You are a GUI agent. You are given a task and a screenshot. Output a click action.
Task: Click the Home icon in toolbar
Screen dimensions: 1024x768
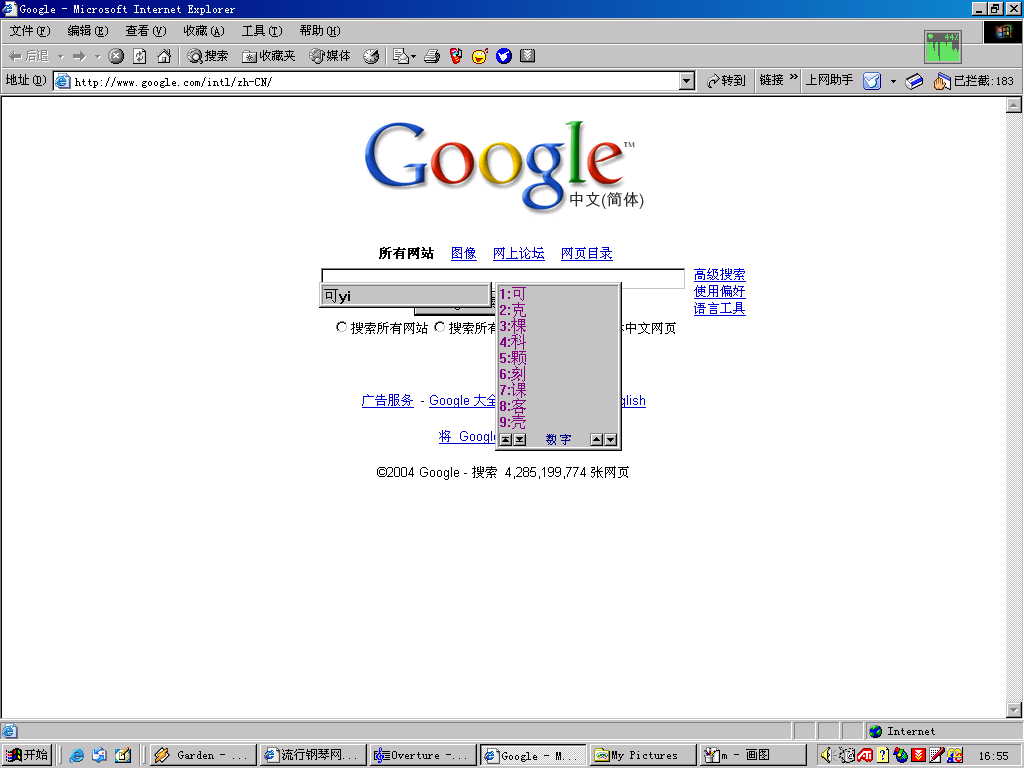click(x=164, y=56)
